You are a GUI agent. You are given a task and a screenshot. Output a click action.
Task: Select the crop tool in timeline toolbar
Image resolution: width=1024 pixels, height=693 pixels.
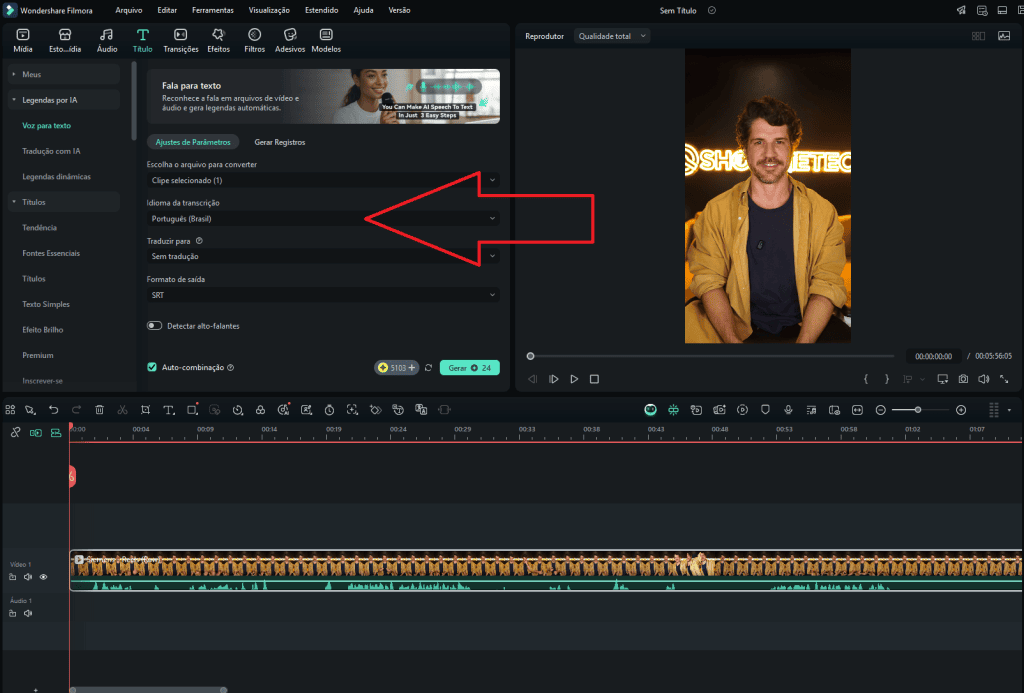(x=145, y=410)
